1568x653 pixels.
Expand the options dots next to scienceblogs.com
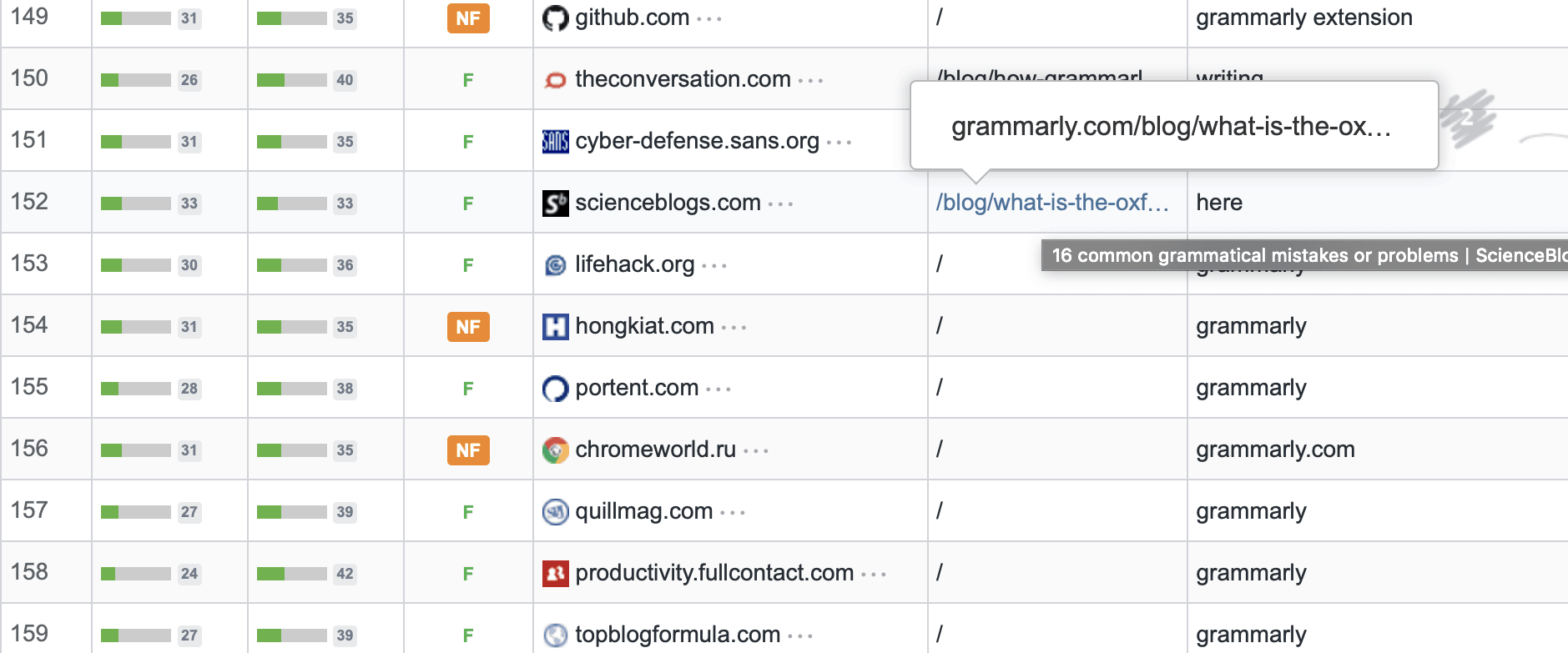pos(780,204)
